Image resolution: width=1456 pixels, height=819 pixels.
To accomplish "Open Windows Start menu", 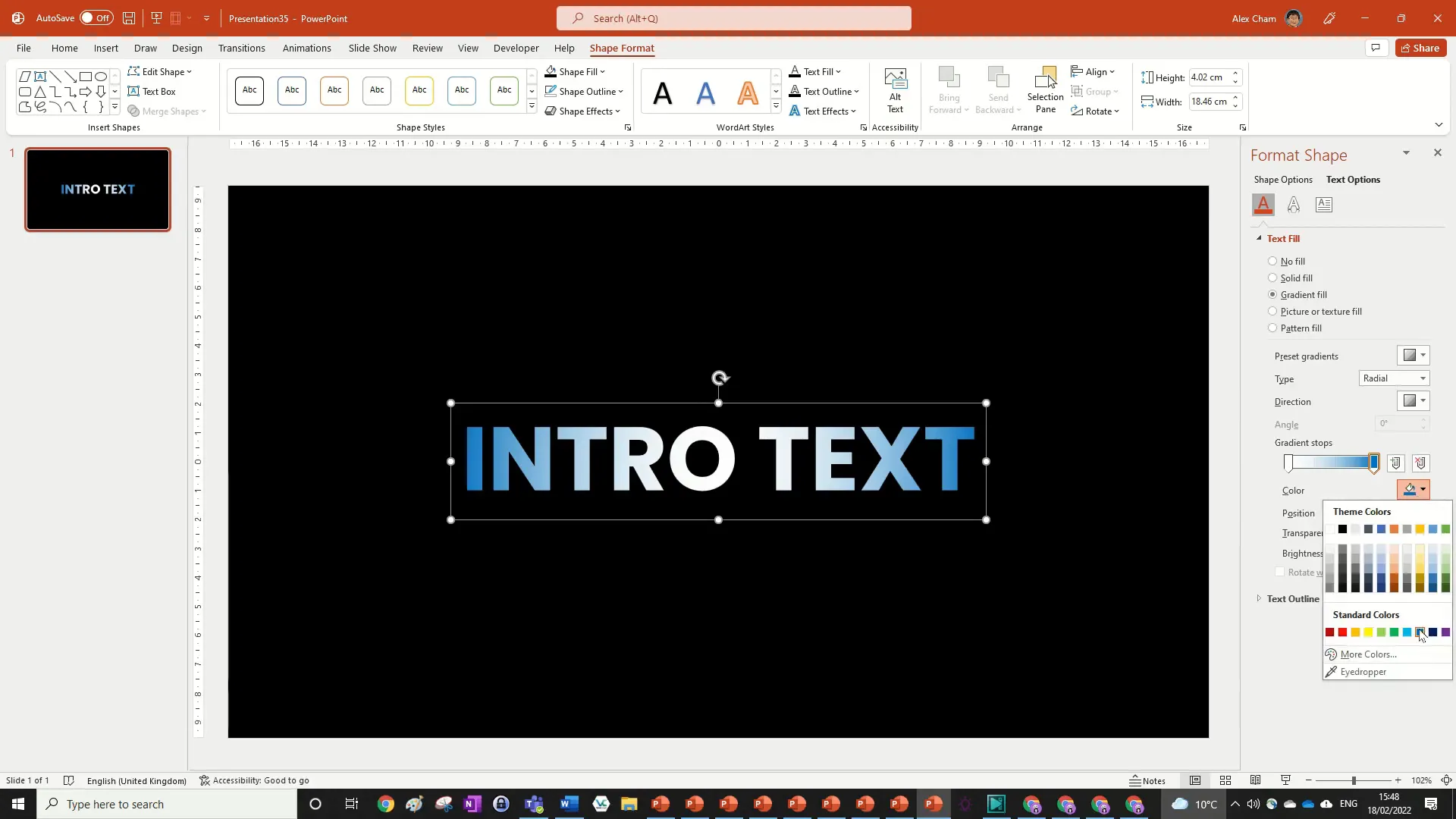I will pyautogui.click(x=18, y=804).
